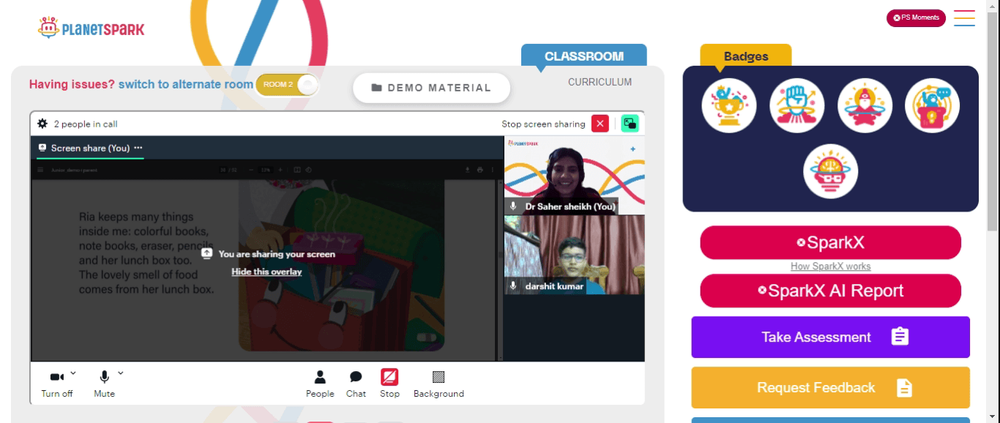Toggle the Room 2 alternate room switch
This screenshot has width=1000, height=423.
tap(287, 85)
